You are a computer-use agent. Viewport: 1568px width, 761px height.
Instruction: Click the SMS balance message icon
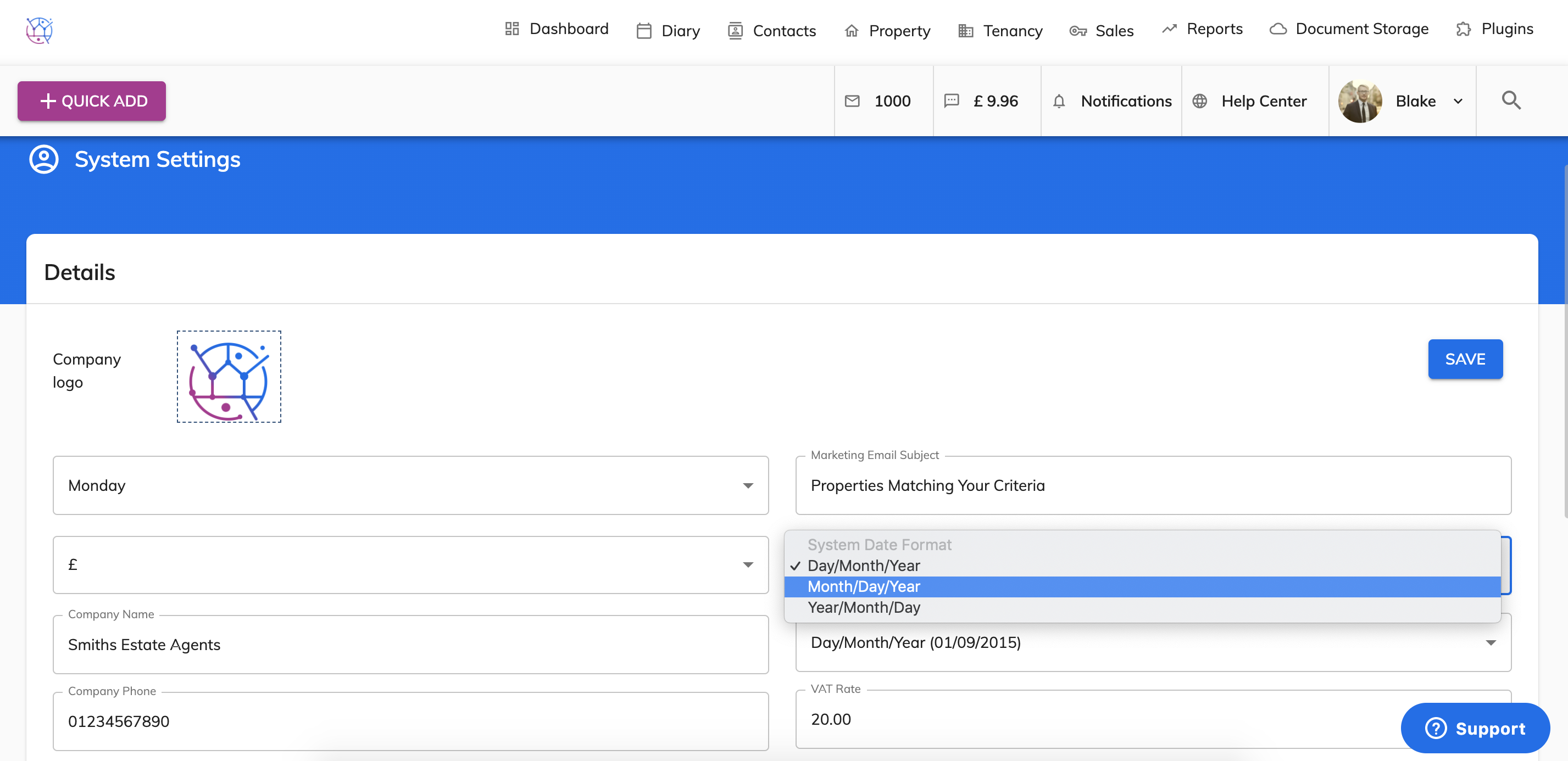[x=951, y=101]
